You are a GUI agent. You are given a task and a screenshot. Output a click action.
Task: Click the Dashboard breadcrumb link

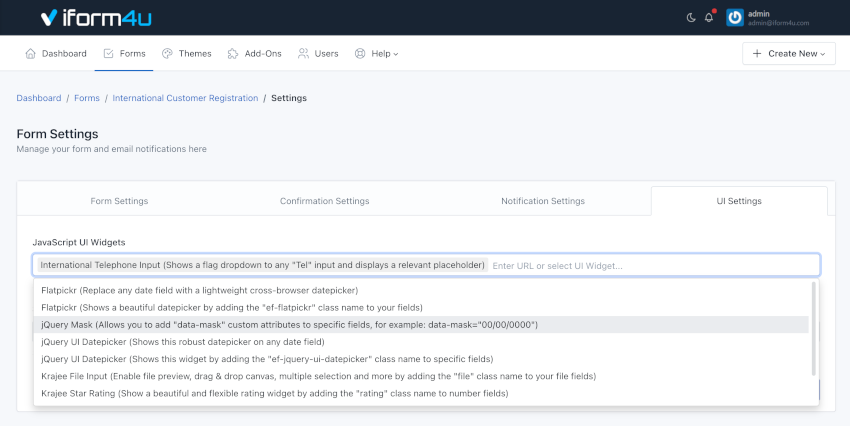pyautogui.click(x=39, y=98)
